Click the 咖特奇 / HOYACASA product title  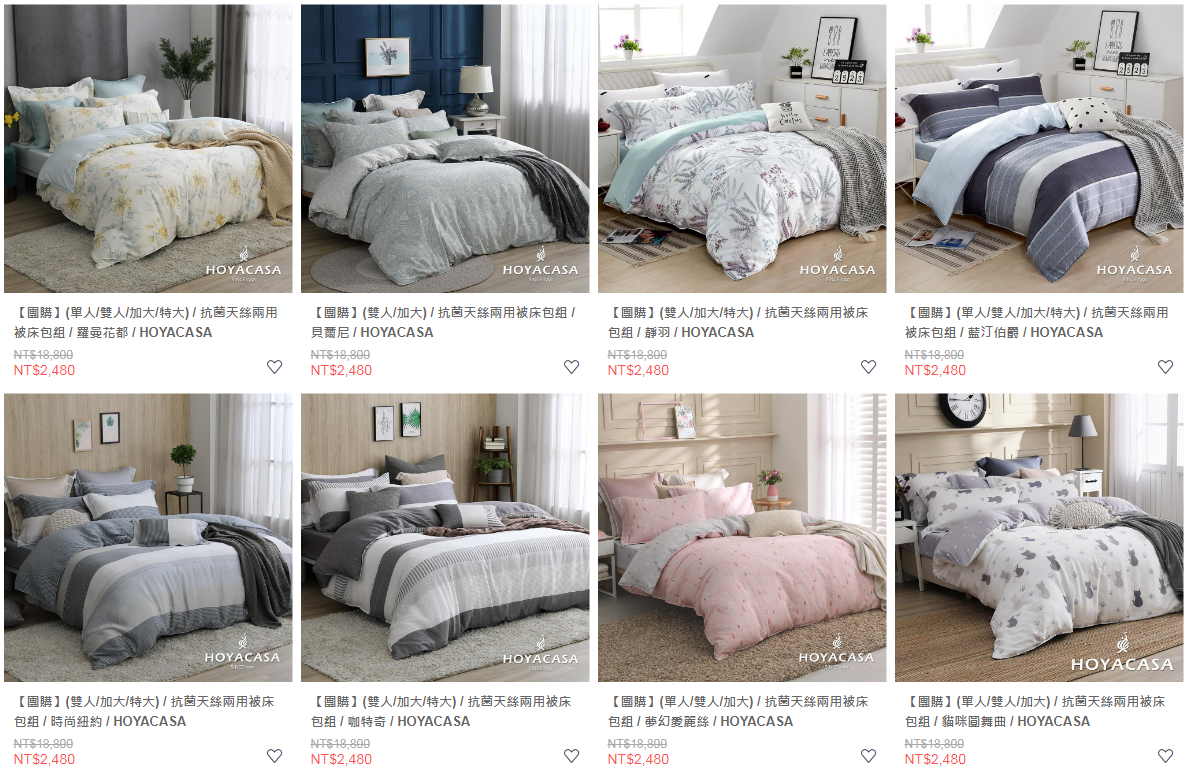click(441, 711)
